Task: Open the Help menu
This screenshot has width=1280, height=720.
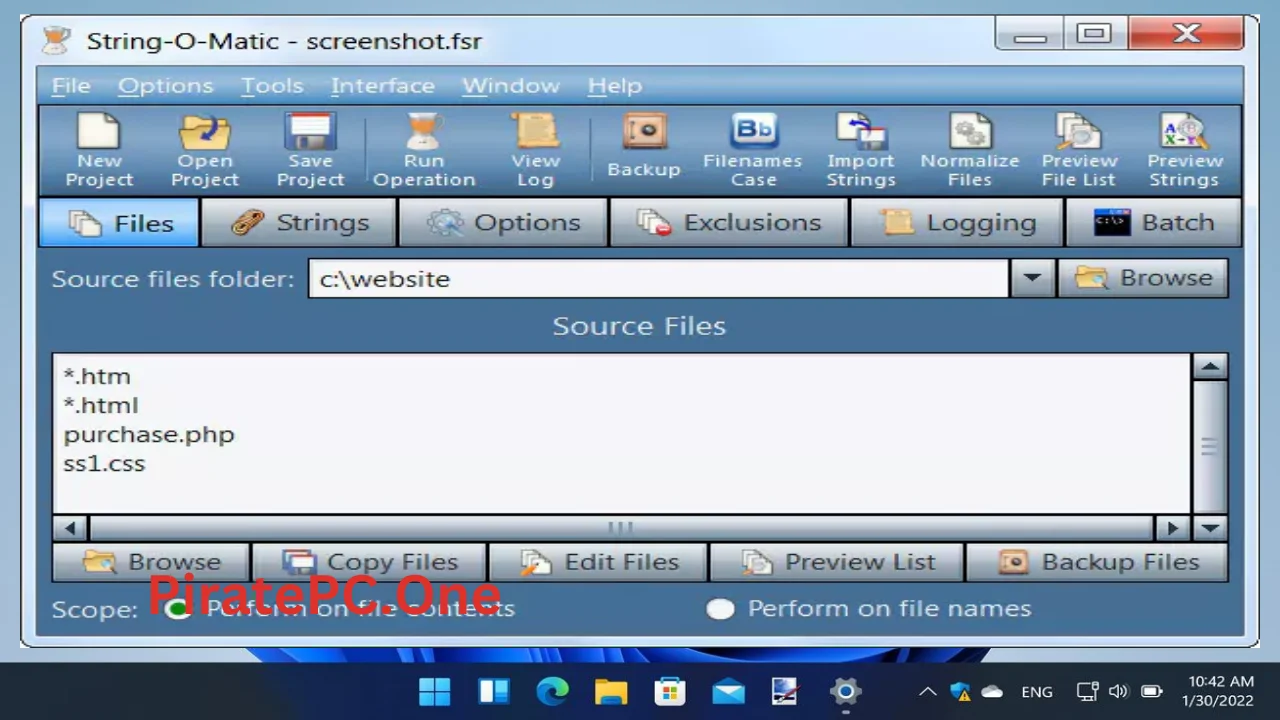Action: [614, 86]
